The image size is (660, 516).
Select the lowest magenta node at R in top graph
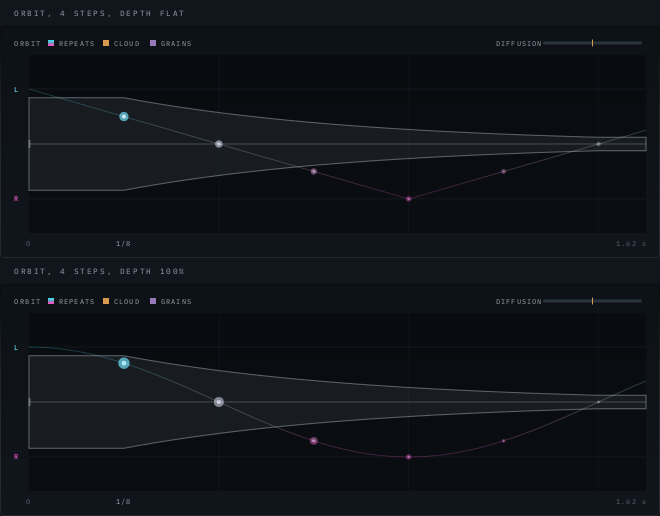point(408,199)
